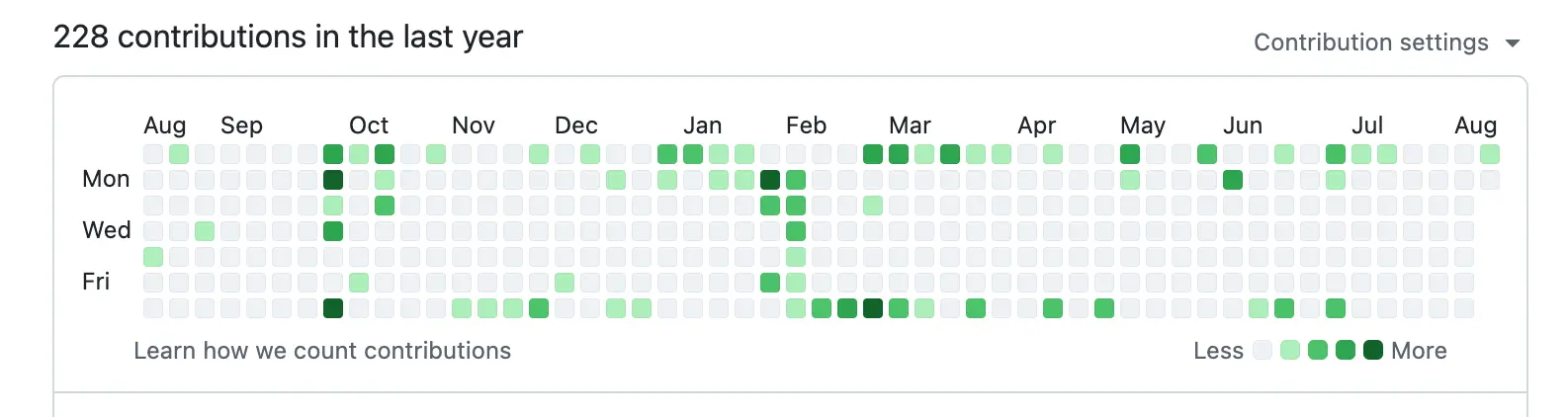
Task: Select the green Wednesday cell in October
Action: point(333,231)
